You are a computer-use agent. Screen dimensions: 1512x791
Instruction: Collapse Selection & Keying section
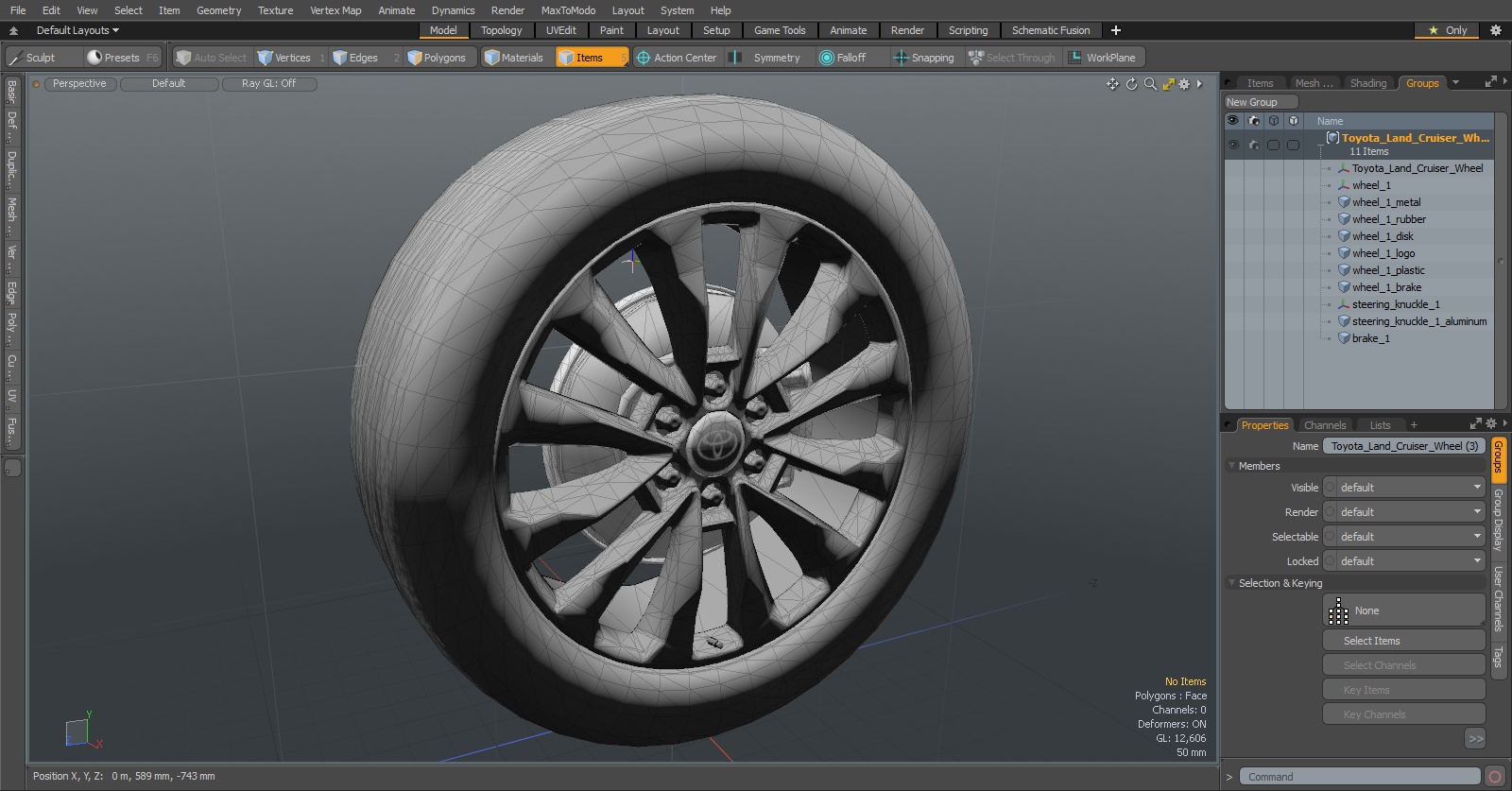tap(1232, 583)
